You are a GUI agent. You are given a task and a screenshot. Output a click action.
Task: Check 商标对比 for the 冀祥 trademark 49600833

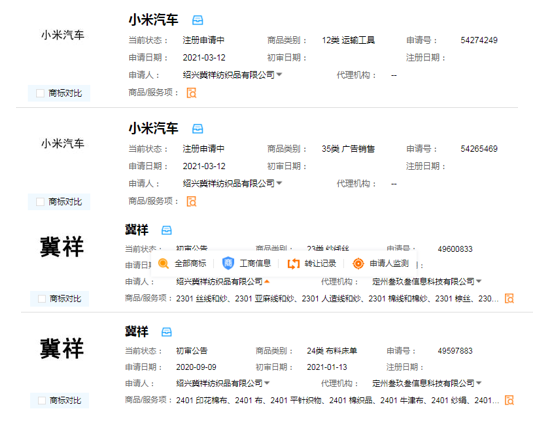point(42,299)
